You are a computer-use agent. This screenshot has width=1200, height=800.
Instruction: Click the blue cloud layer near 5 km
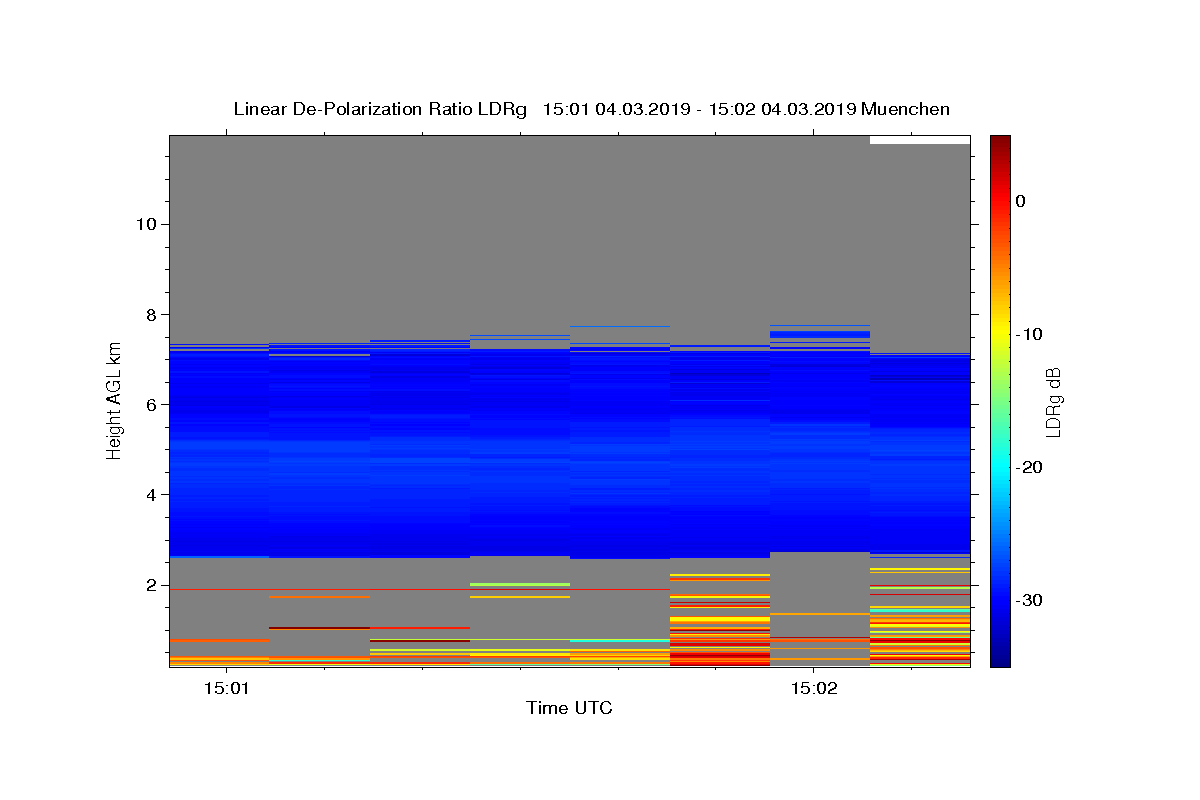[570, 450]
